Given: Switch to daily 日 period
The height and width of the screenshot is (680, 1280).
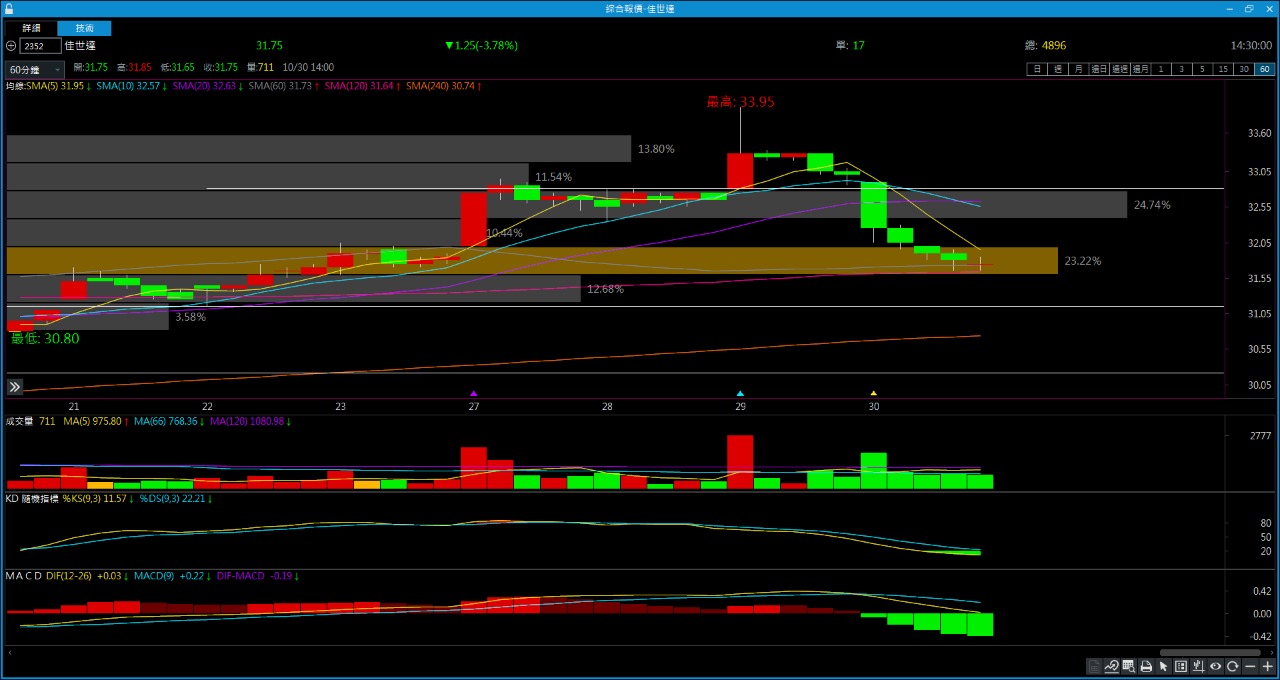Looking at the screenshot, I should pos(1037,69).
